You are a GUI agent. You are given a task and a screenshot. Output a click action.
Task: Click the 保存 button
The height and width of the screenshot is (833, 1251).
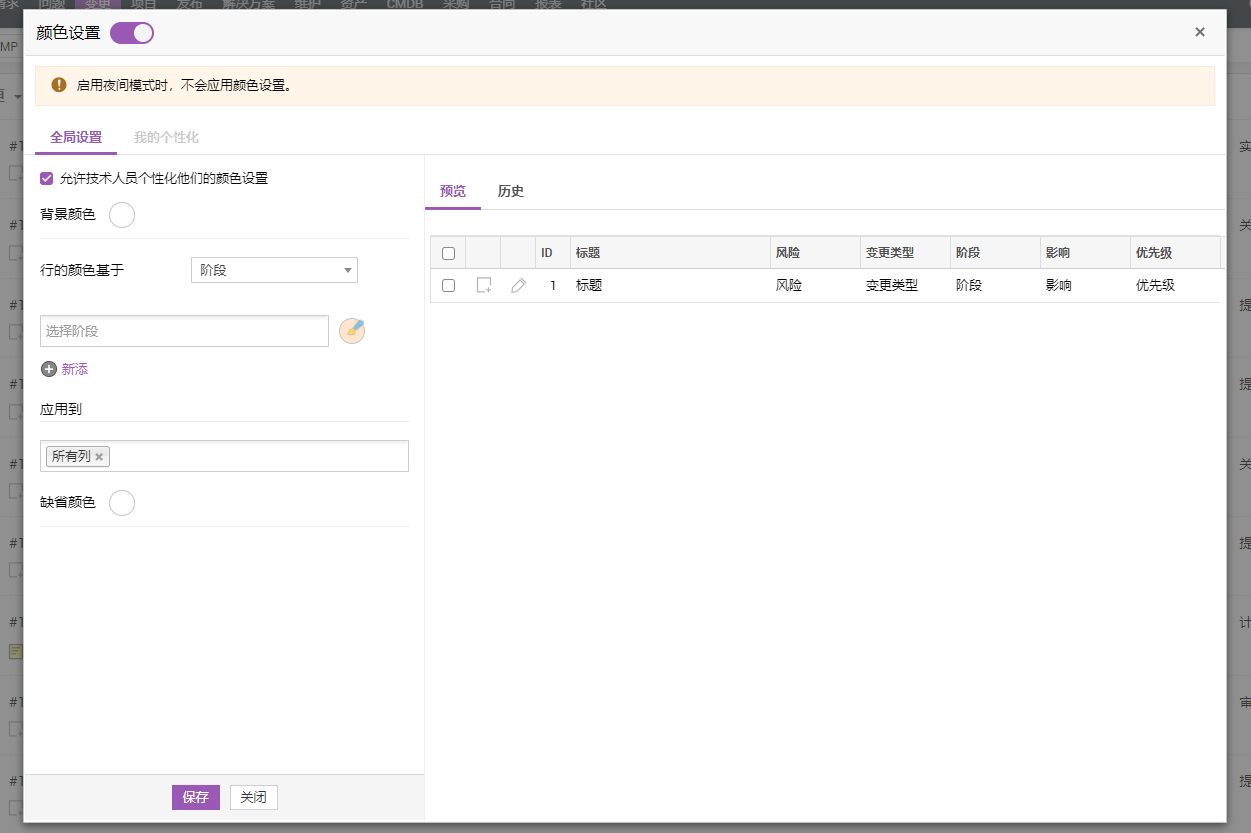point(196,797)
